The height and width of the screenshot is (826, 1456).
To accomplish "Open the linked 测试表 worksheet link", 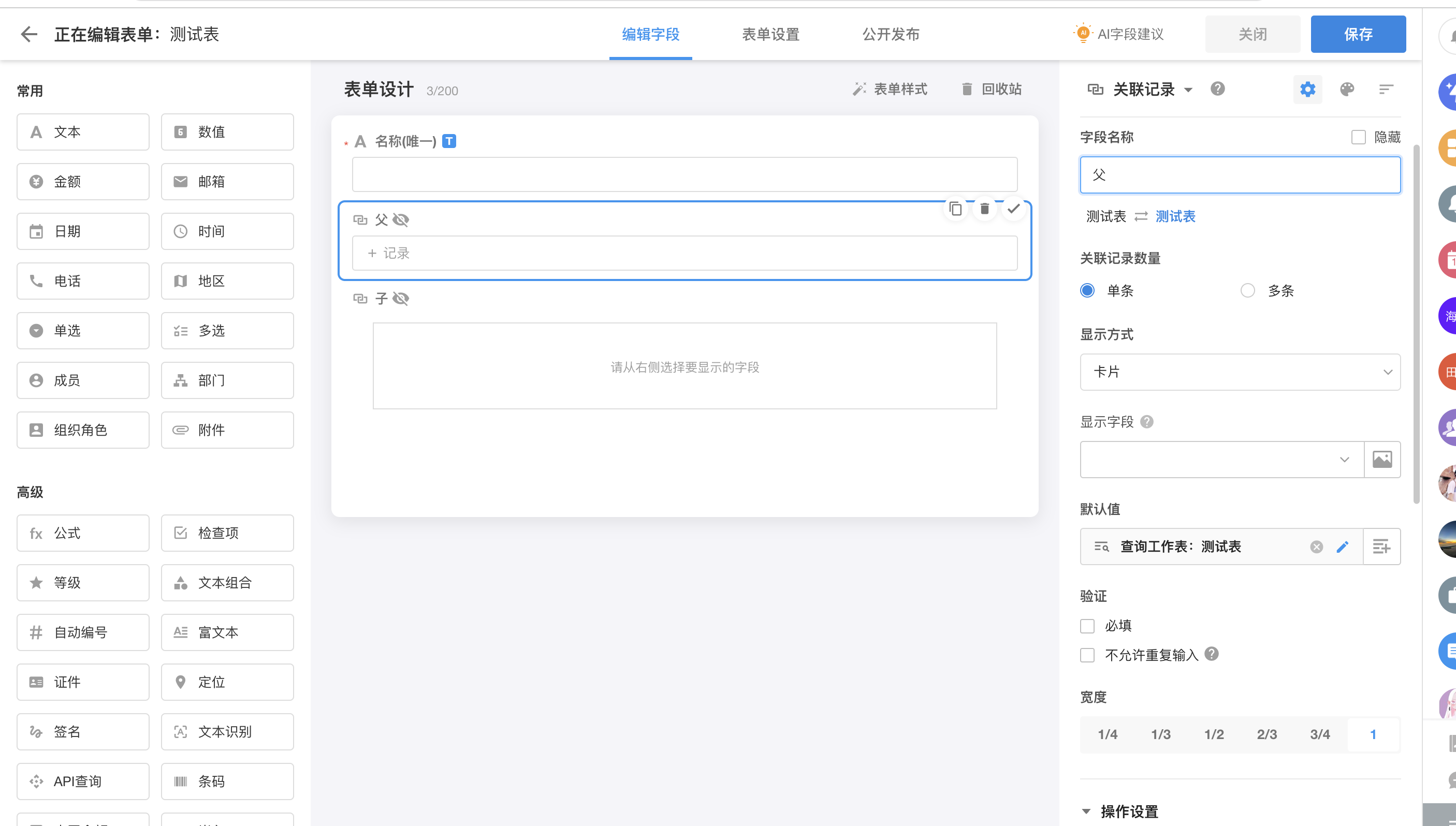I will [1175, 216].
